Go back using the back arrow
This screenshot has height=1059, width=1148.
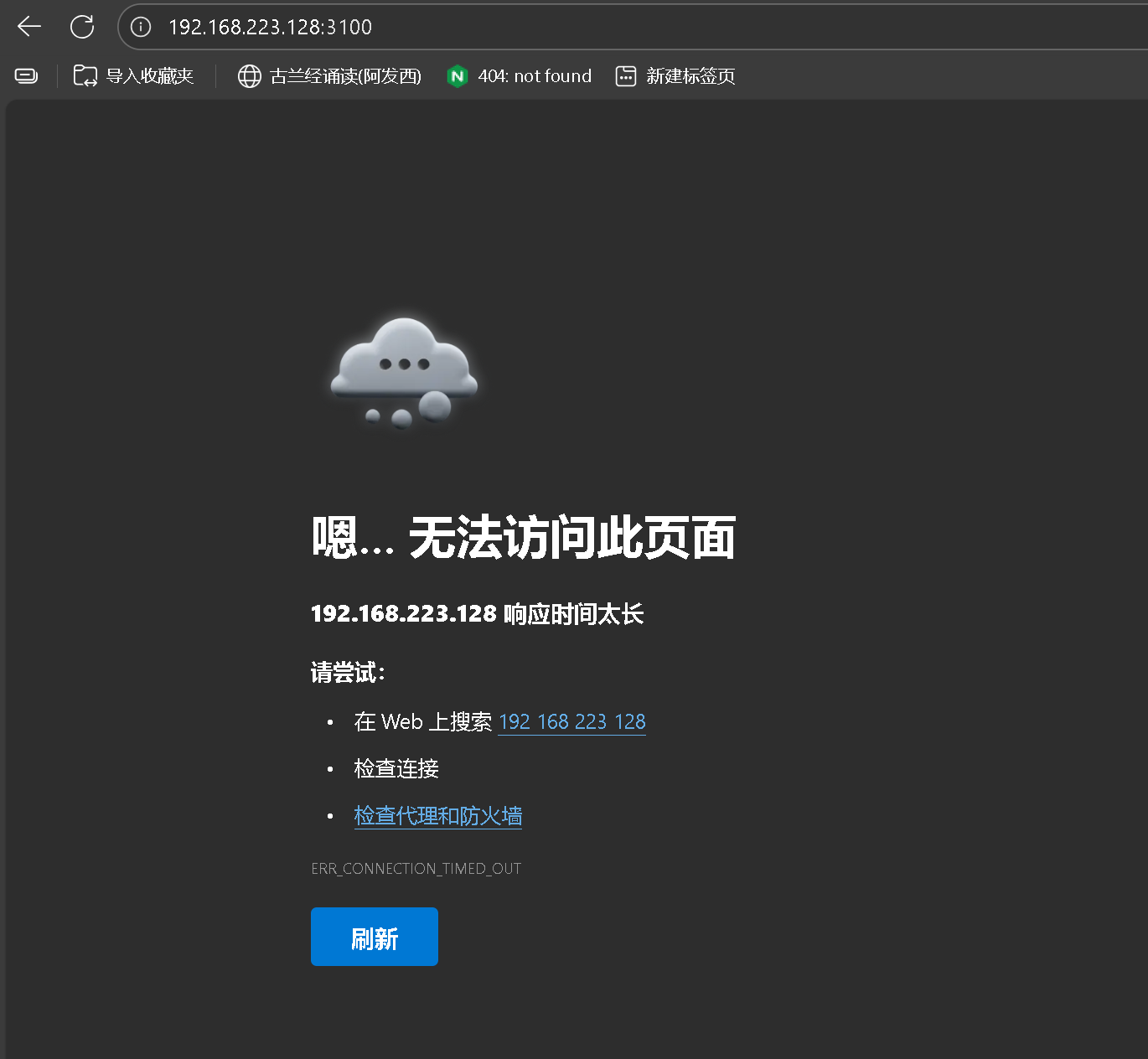(x=29, y=27)
